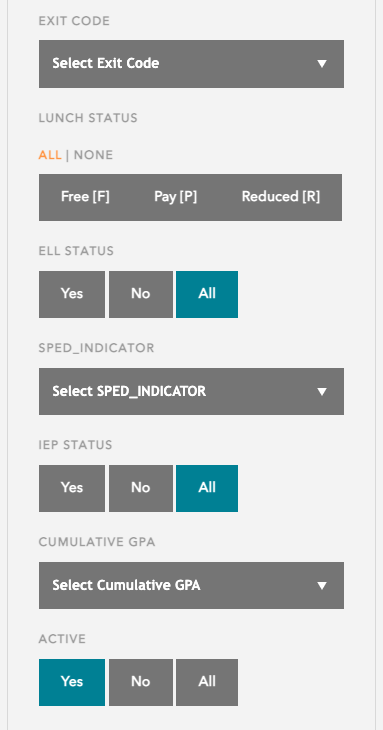Image resolution: width=383 pixels, height=730 pixels.
Task: Choose All under Active filter
Action: pos(207,682)
